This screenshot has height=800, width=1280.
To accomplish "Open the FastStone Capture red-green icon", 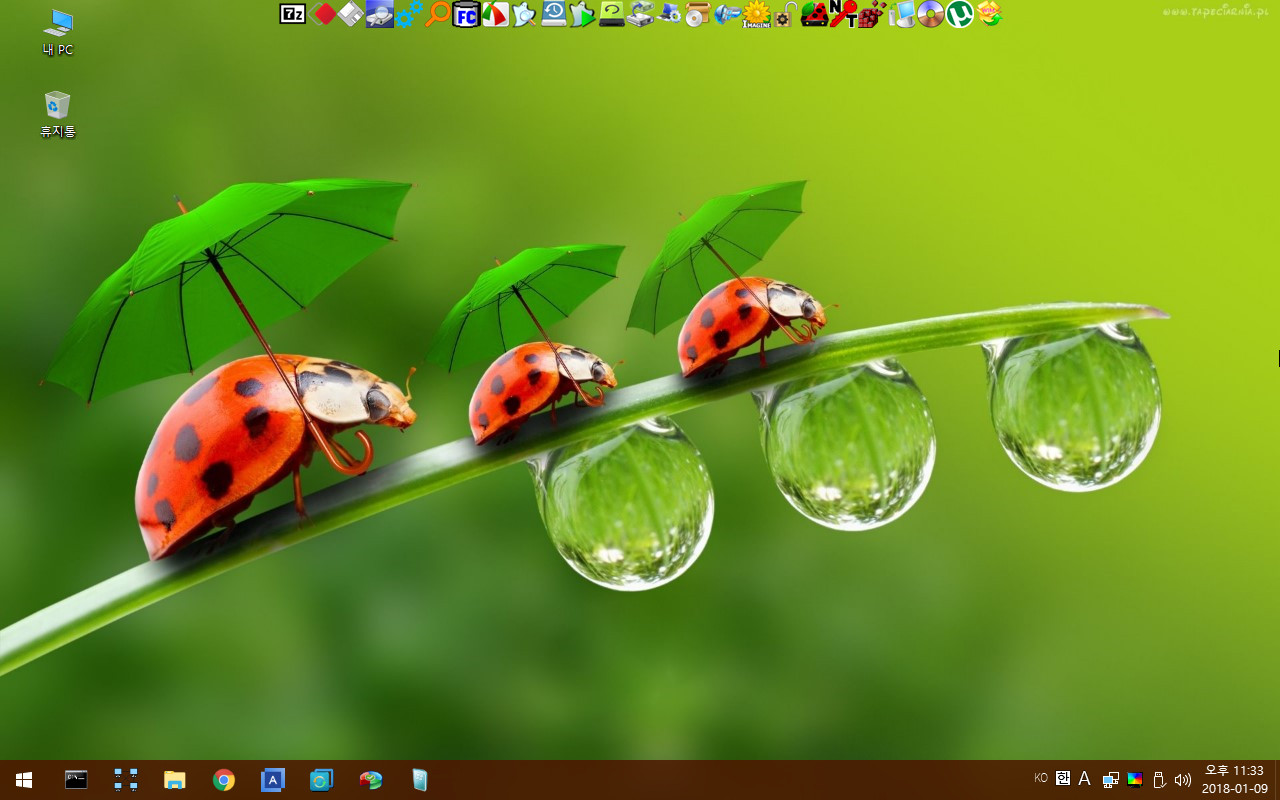I will pyautogui.click(x=496, y=14).
